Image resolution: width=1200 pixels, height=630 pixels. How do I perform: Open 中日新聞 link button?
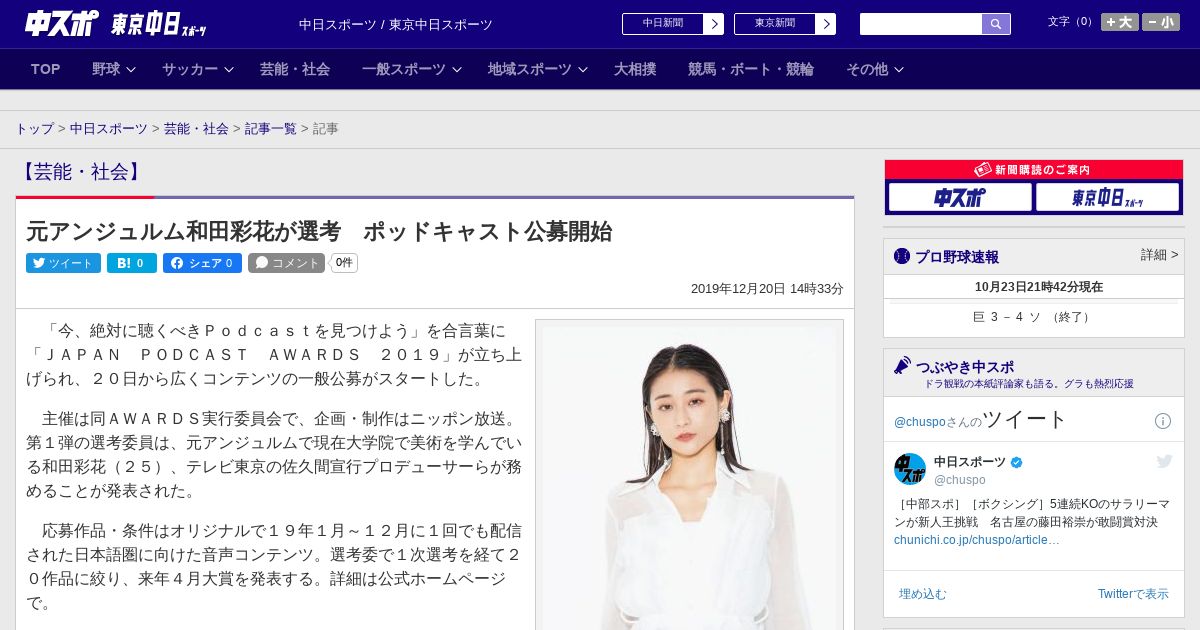coord(662,24)
